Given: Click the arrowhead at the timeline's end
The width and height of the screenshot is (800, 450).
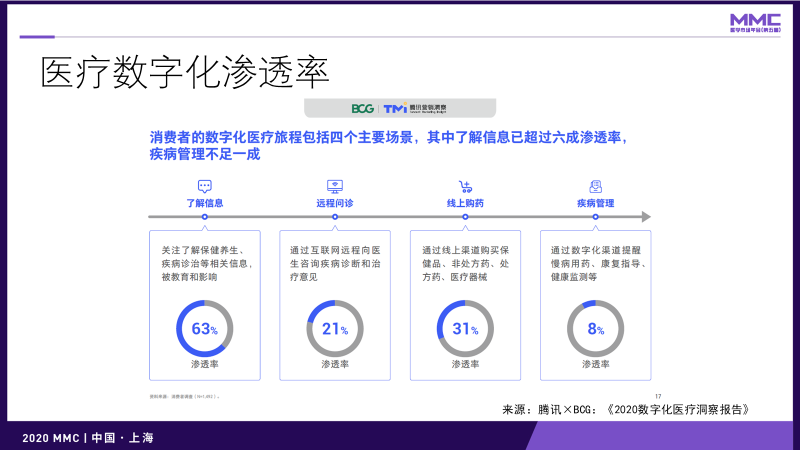Looking at the screenshot, I should point(646,216).
